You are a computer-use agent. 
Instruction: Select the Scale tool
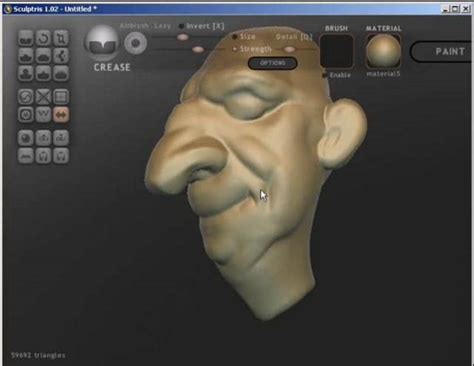point(61,38)
